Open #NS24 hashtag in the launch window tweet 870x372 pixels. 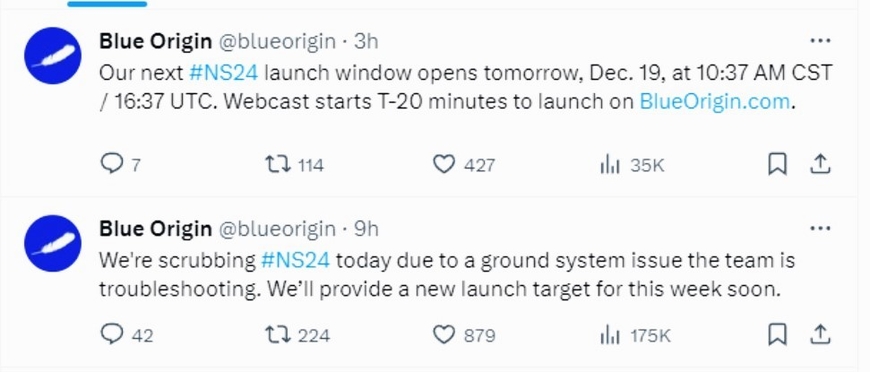[224, 73]
